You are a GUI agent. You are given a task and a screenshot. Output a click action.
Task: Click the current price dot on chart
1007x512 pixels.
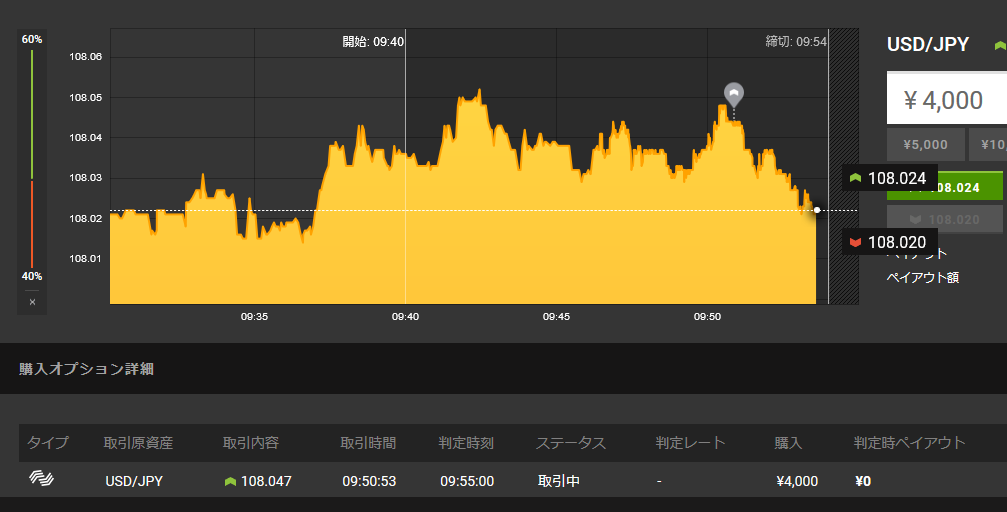(x=817, y=210)
